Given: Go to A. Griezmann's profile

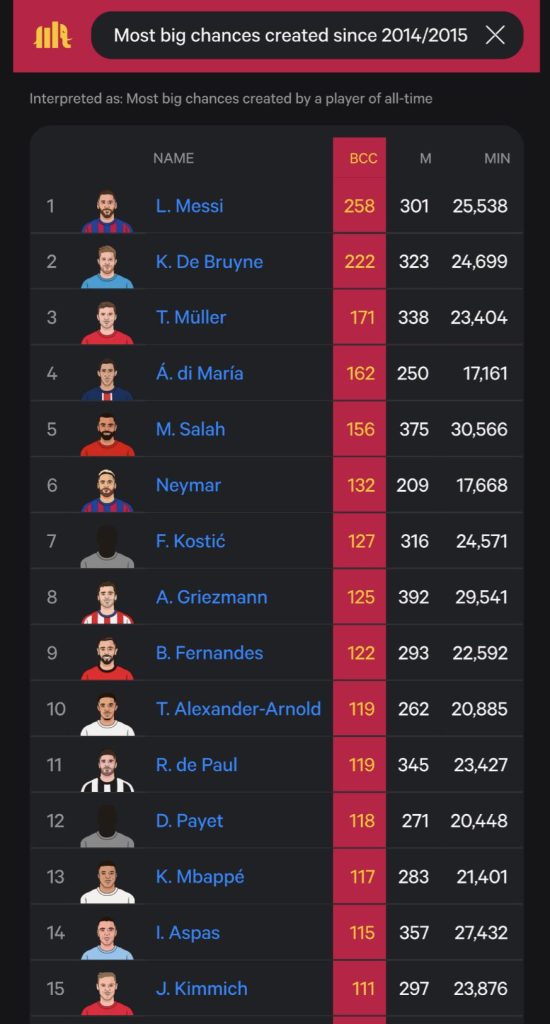Looking at the screenshot, I should [212, 597].
